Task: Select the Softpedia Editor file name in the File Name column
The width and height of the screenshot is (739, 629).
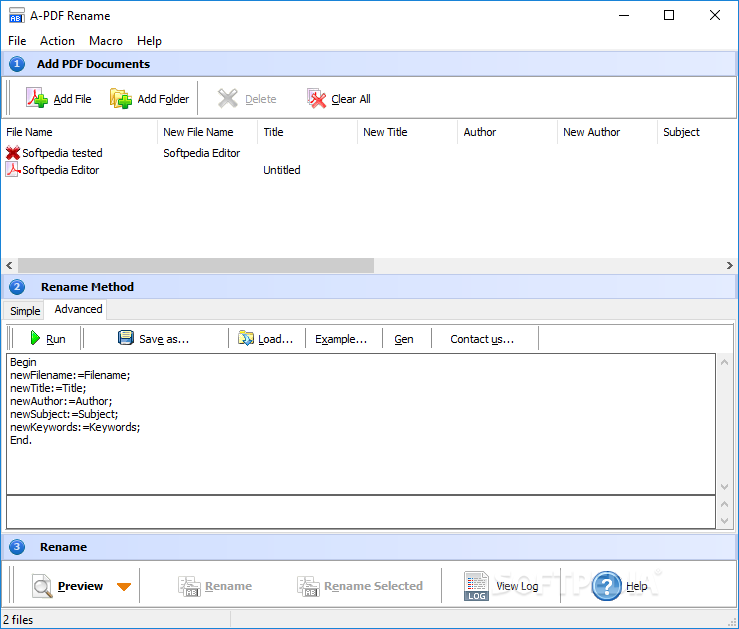Action: pyautogui.click(x=61, y=170)
